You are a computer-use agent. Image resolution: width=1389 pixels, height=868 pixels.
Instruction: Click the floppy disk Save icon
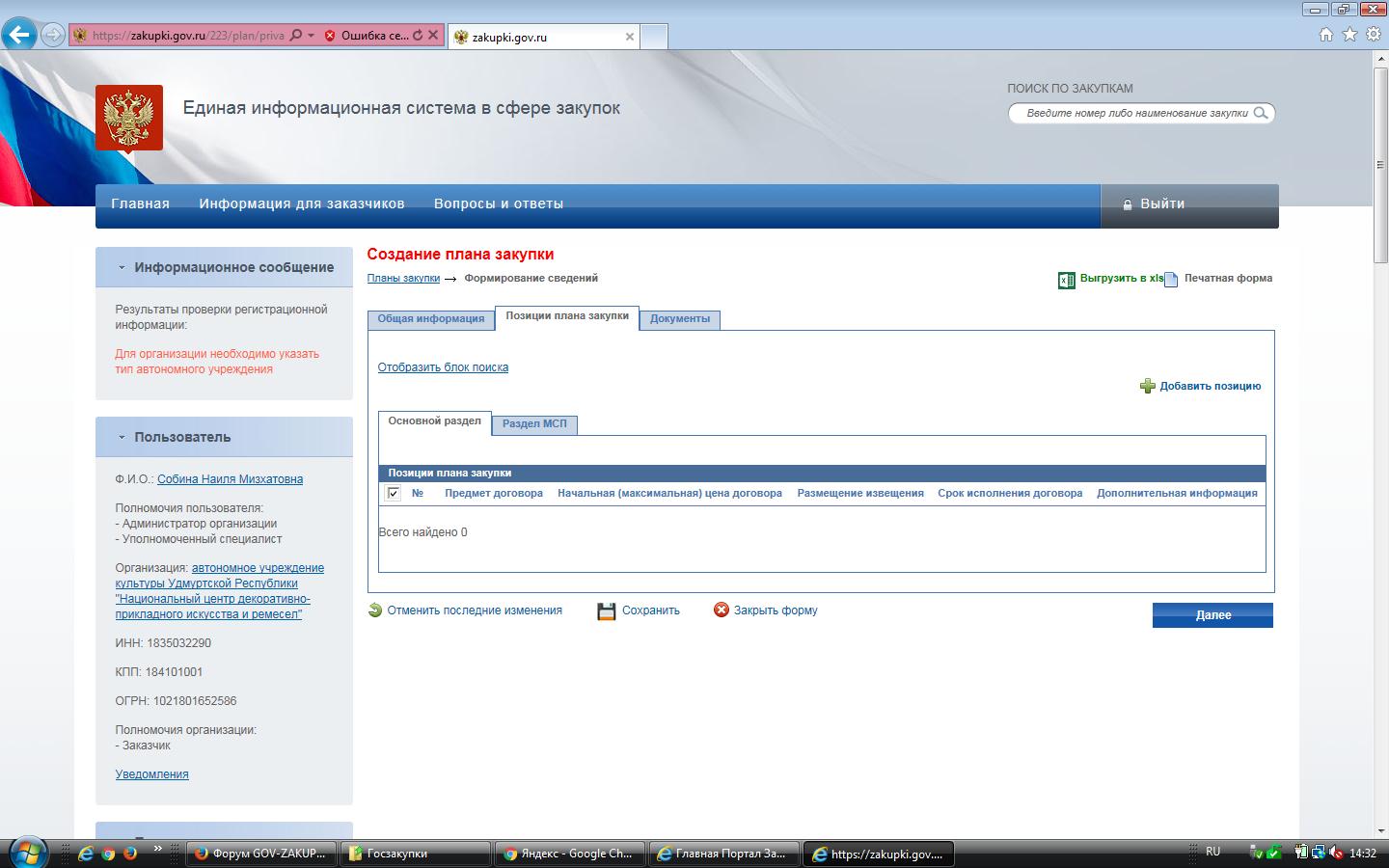[x=606, y=611]
